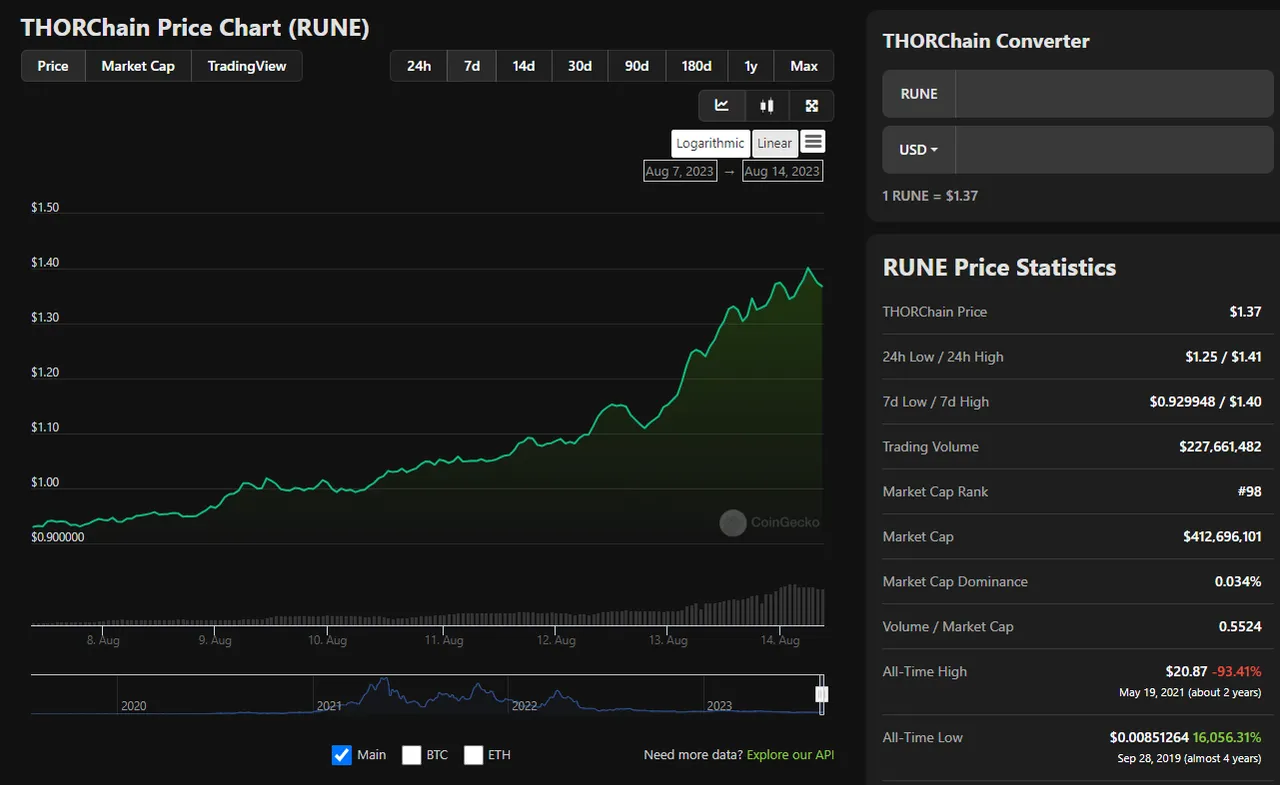Click 7d Low / High $0.929948 / $1.40
Screen dimensions: 1280x785
point(1206,402)
